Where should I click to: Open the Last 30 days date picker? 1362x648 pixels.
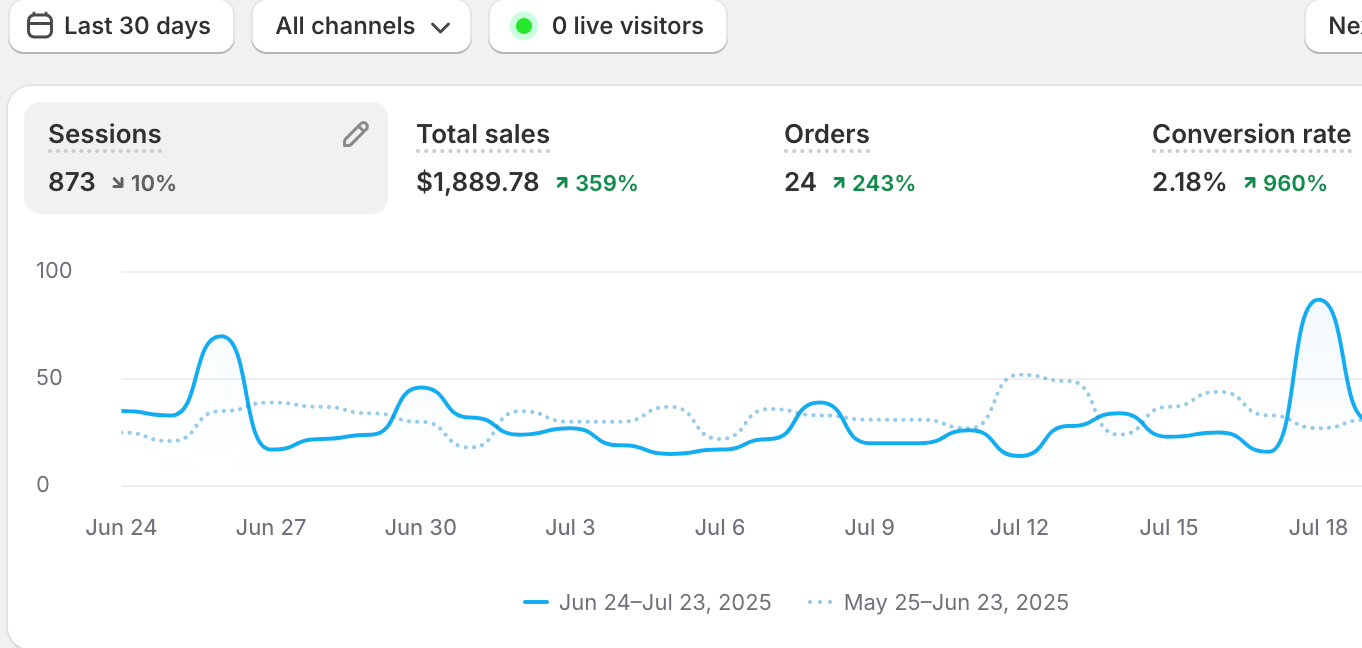pyautogui.click(x=121, y=26)
